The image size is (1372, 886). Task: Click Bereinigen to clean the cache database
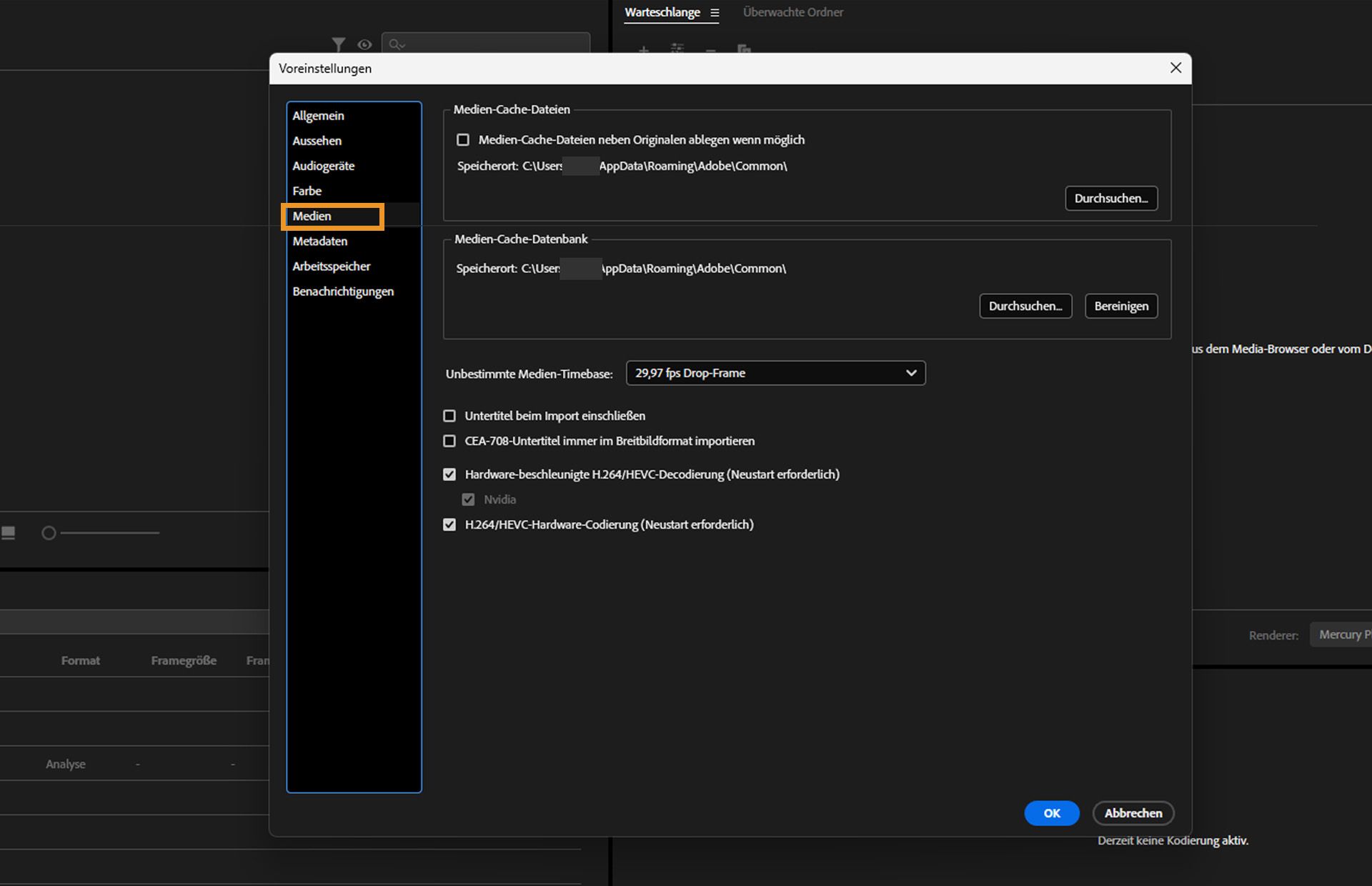point(1120,306)
